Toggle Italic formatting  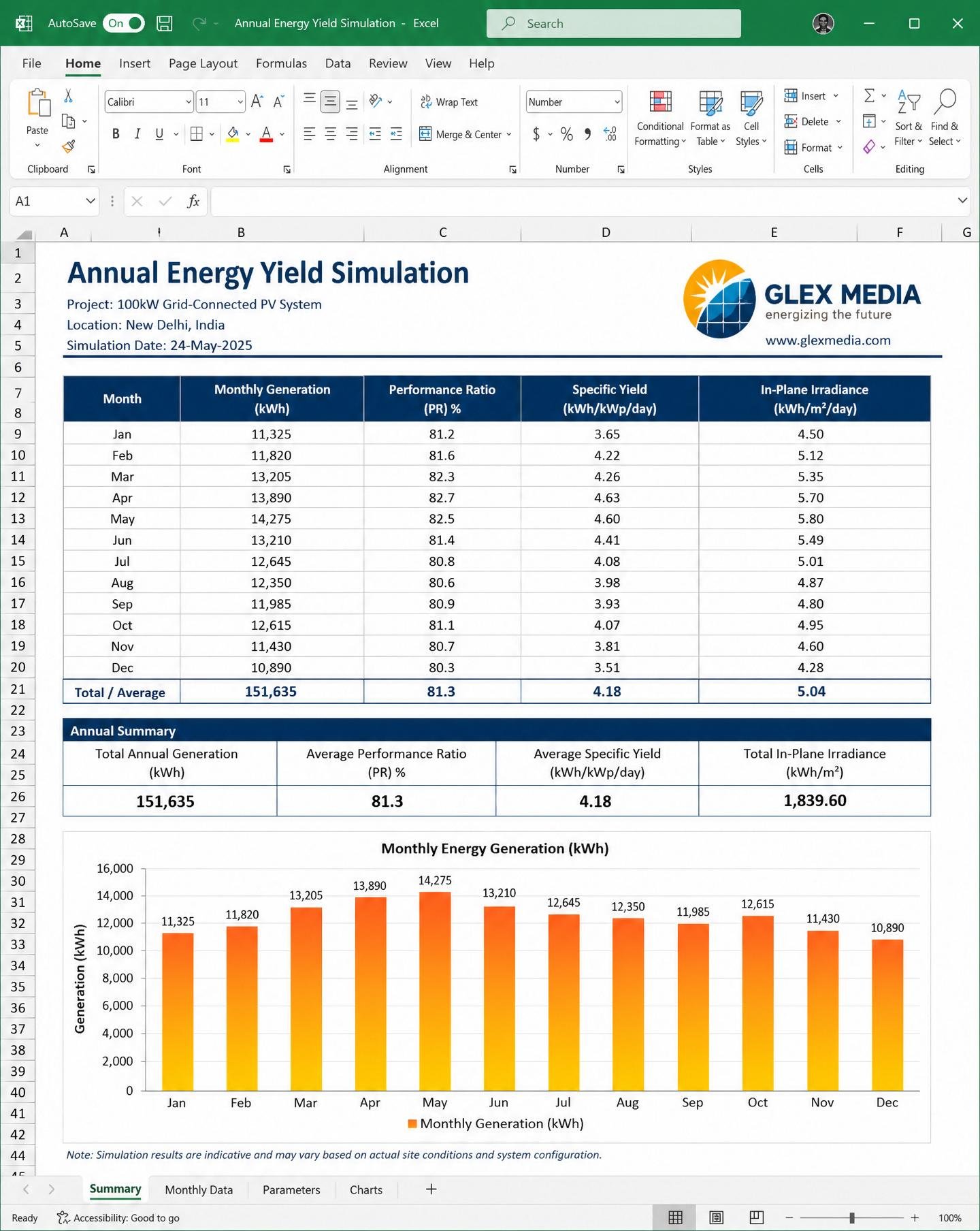[x=137, y=134]
